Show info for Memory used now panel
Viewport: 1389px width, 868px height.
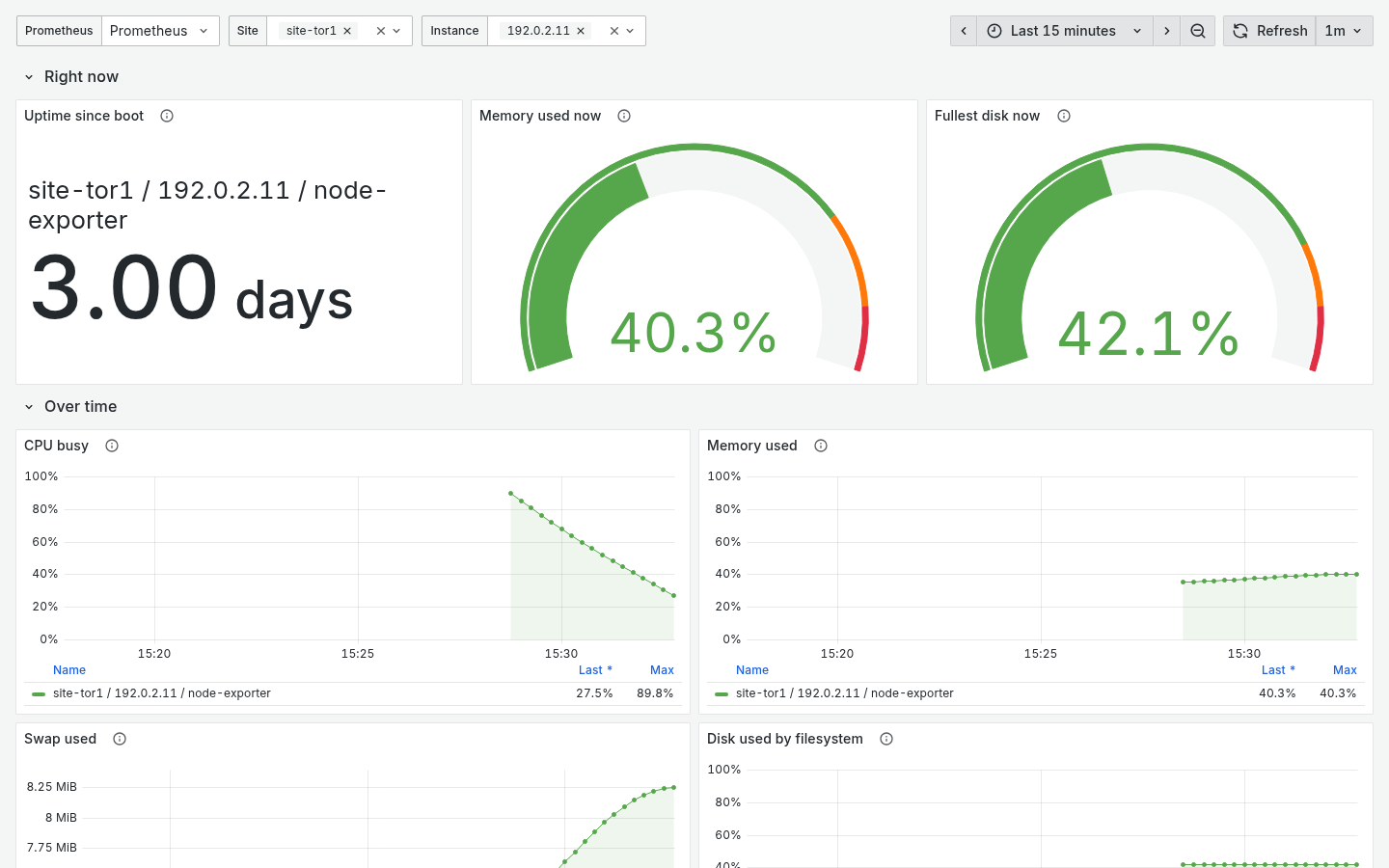(x=624, y=116)
